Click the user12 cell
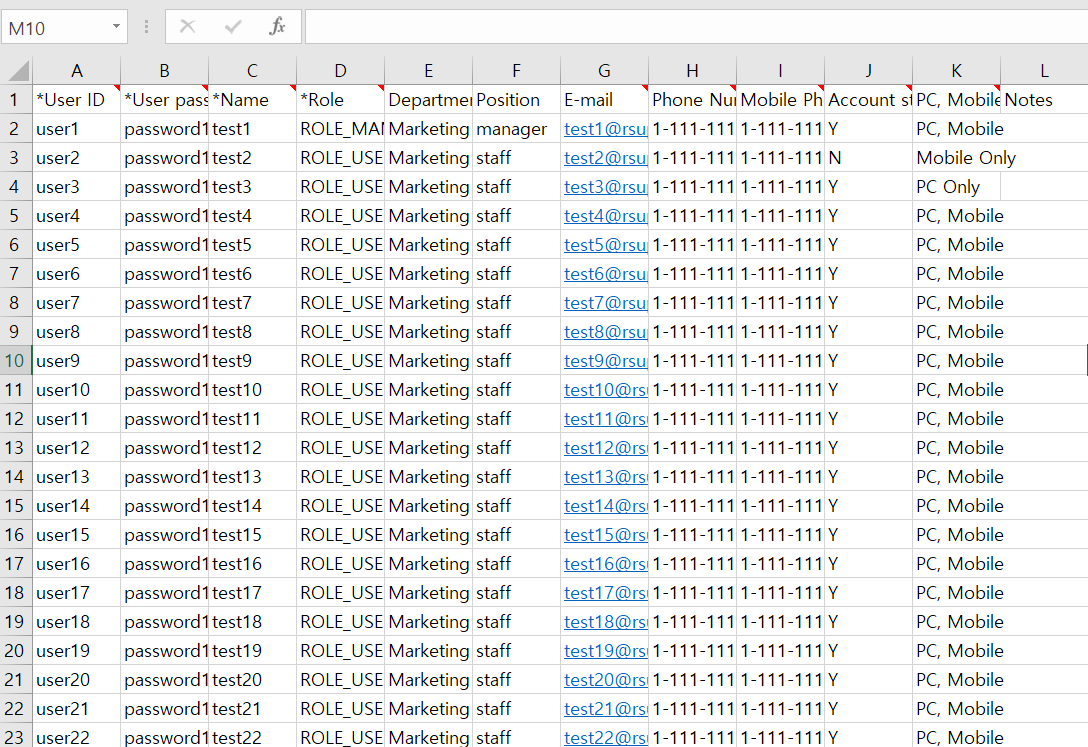The image size is (1088, 747). point(76,448)
